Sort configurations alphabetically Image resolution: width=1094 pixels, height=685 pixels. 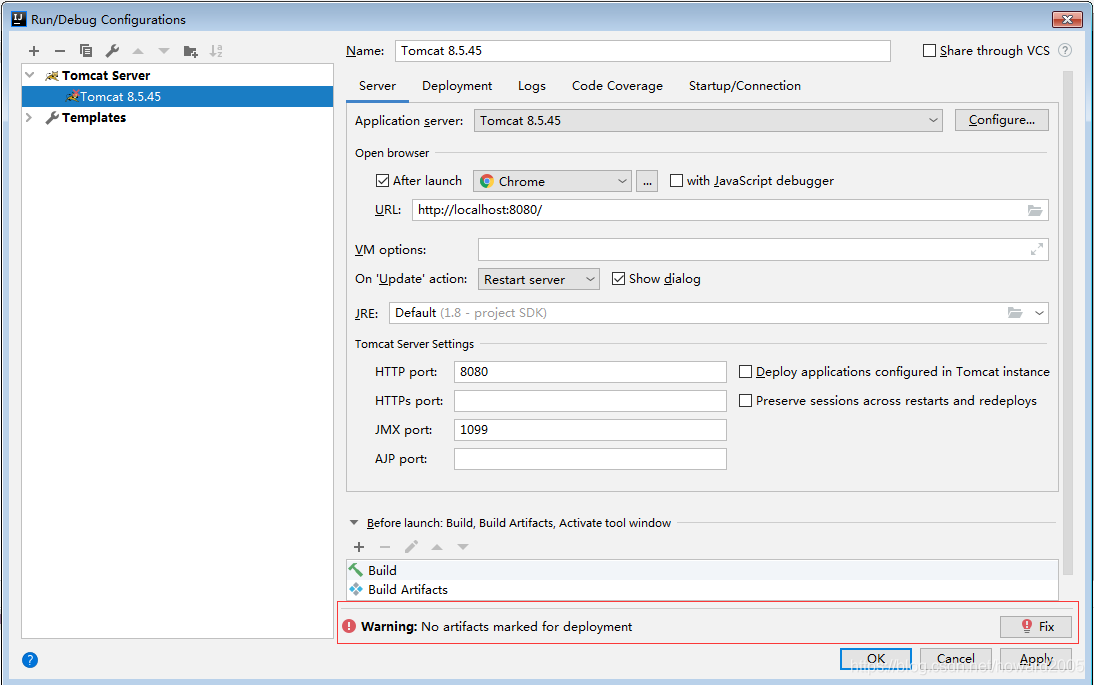click(216, 51)
